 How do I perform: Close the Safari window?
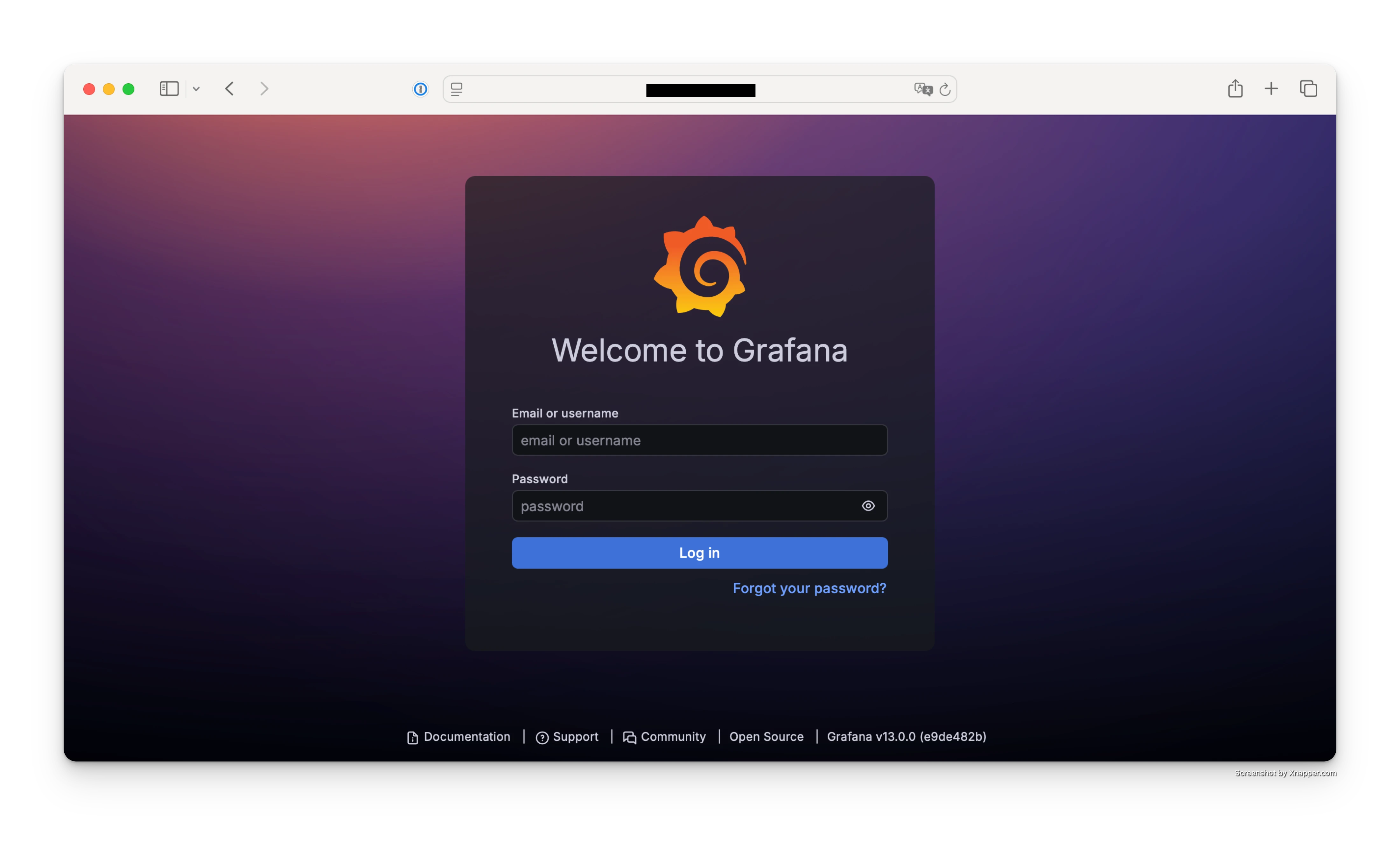[89, 89]
